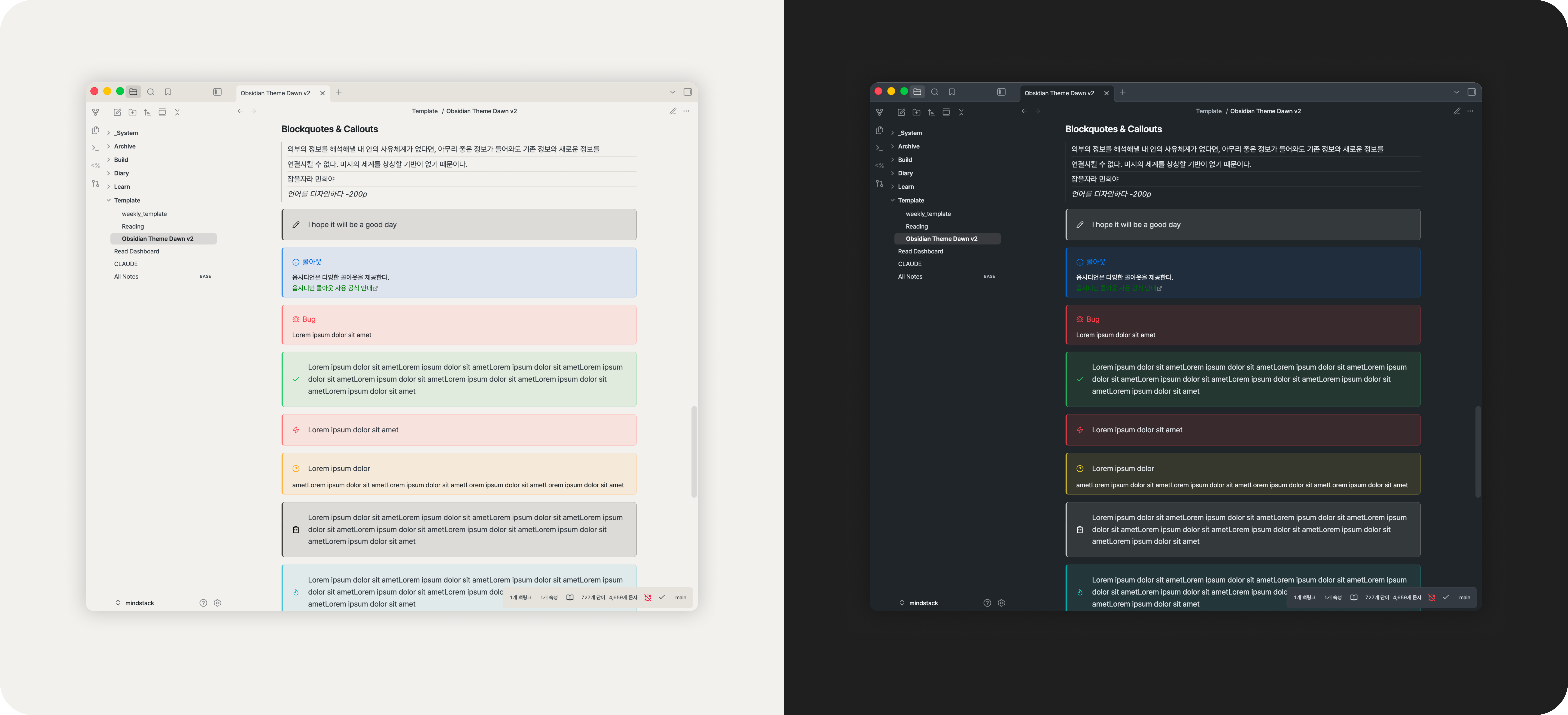Image resolution: width=1568 pixels, height=715 pixels.
Task: Open settings gear in the dark window
Action: tap(1001, 603)
